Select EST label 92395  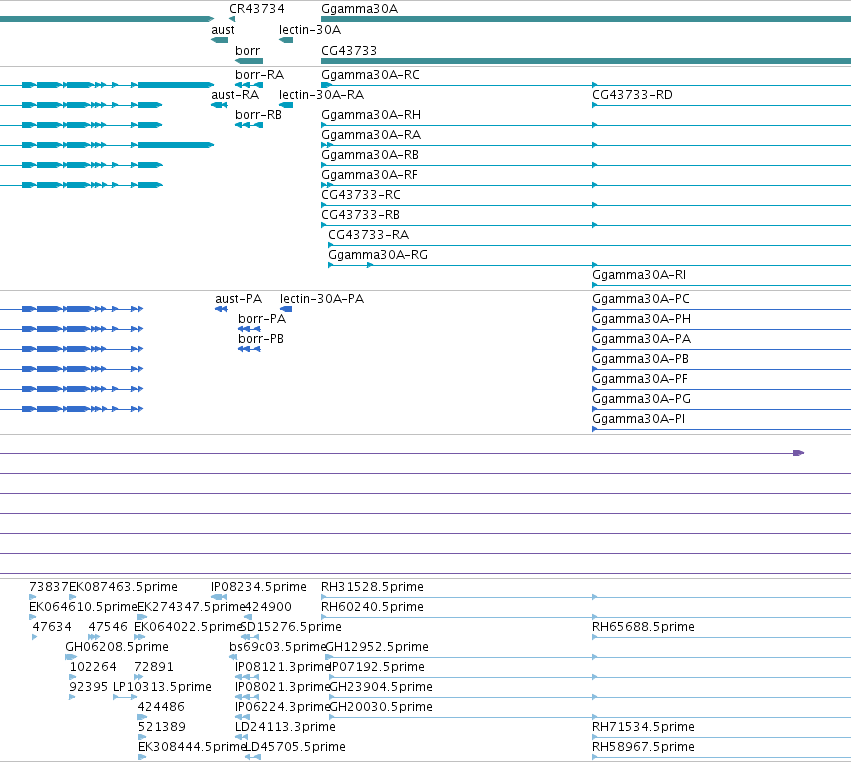tap(88, 687)
